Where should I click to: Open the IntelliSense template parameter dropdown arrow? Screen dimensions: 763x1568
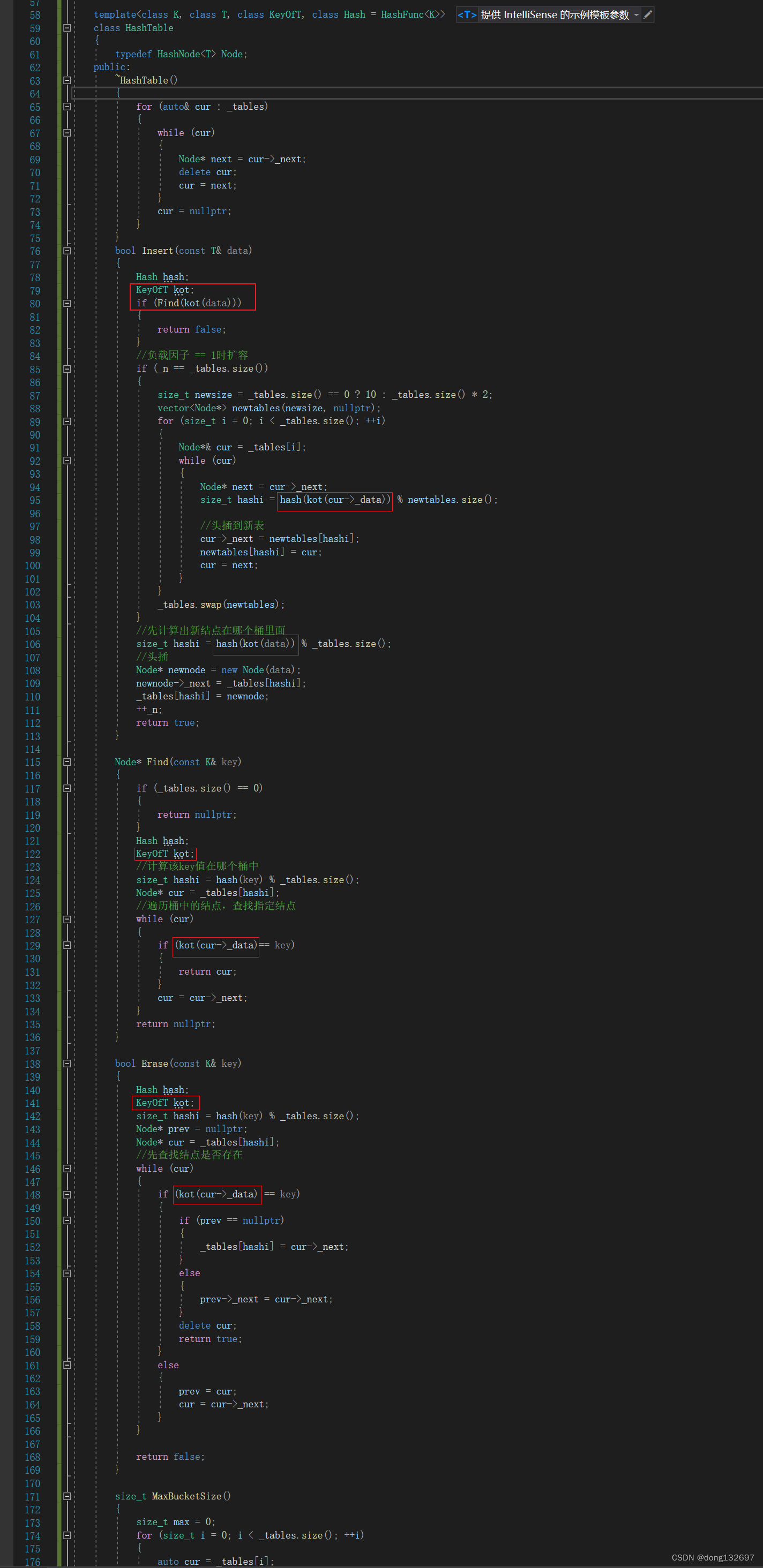(637, 14)
